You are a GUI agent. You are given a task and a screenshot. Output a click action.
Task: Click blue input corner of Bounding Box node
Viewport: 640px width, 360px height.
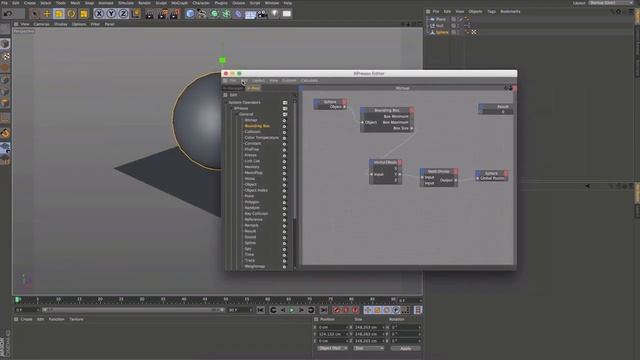[x=363, y=110]
